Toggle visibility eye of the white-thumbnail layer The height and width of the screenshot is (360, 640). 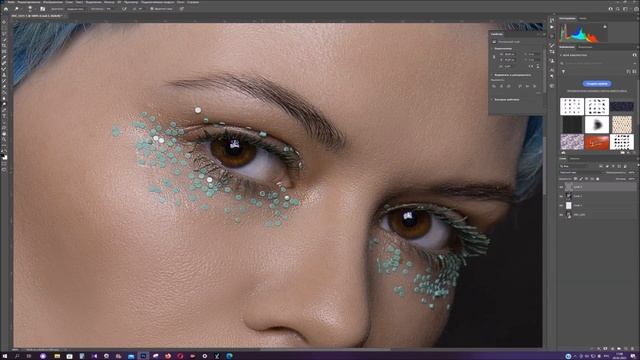coord(561,205)
